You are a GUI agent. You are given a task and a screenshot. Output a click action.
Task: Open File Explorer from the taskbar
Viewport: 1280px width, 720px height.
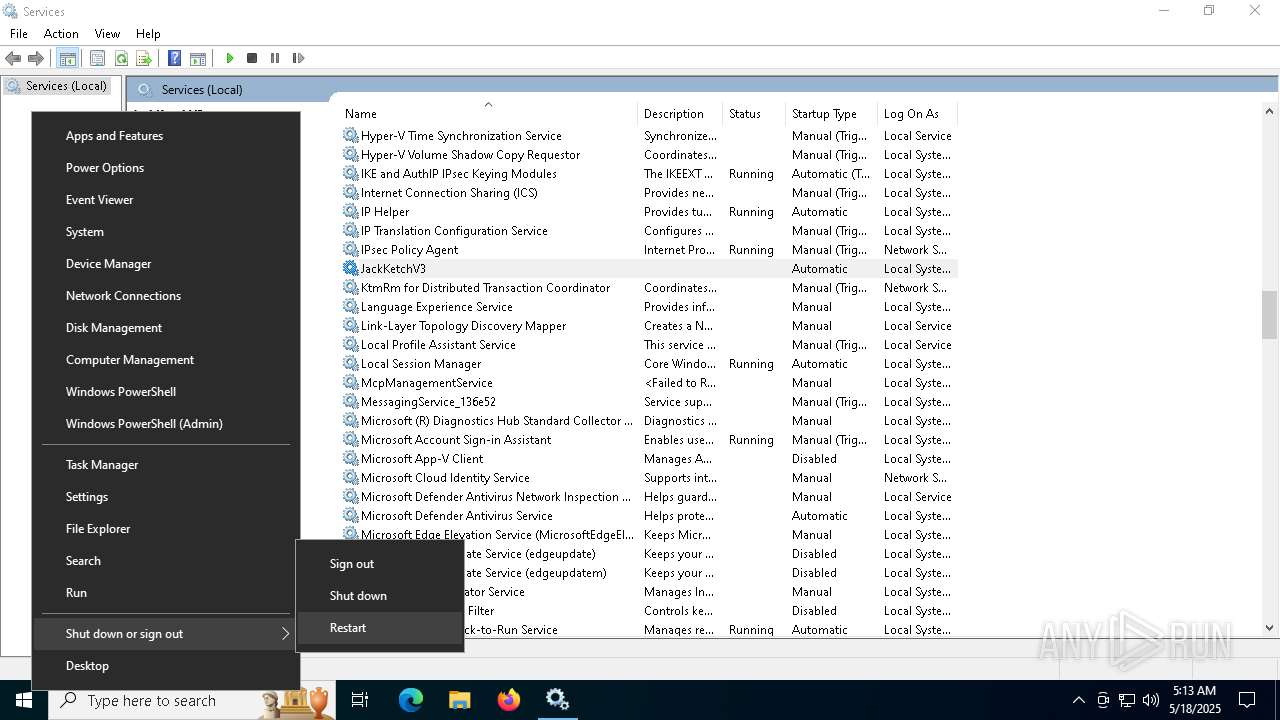459,700
